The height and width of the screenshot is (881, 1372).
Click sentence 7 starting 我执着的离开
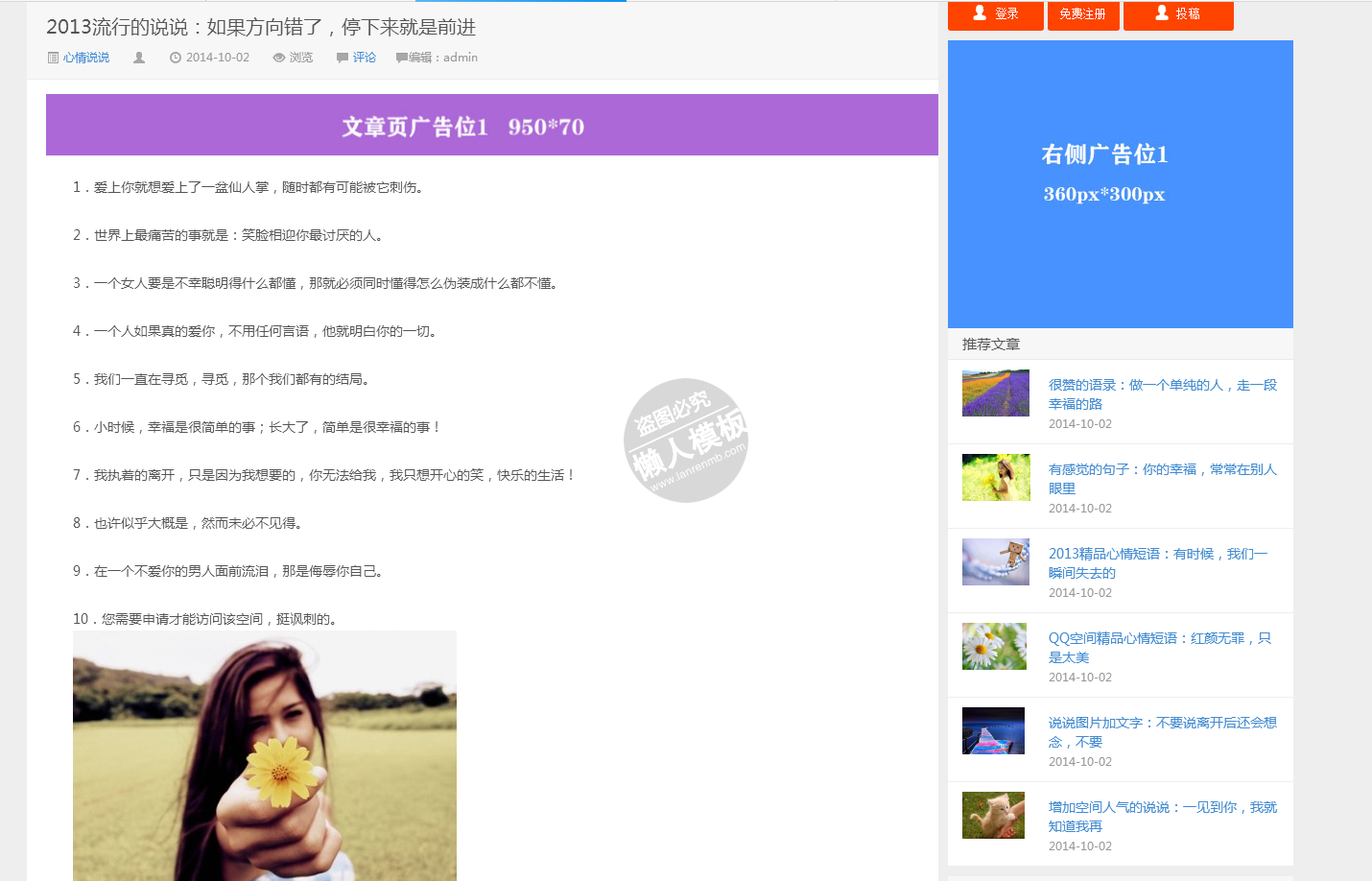tap(324, 475)
